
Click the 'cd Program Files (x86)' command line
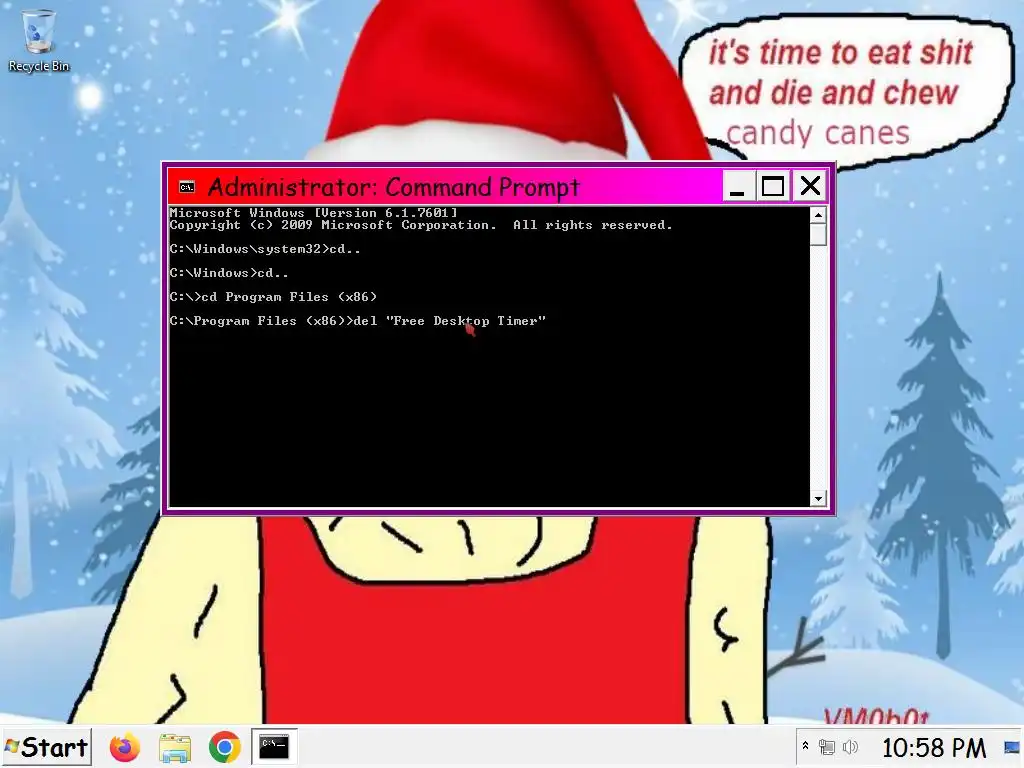pyautogui.click(x=273, y=296)
